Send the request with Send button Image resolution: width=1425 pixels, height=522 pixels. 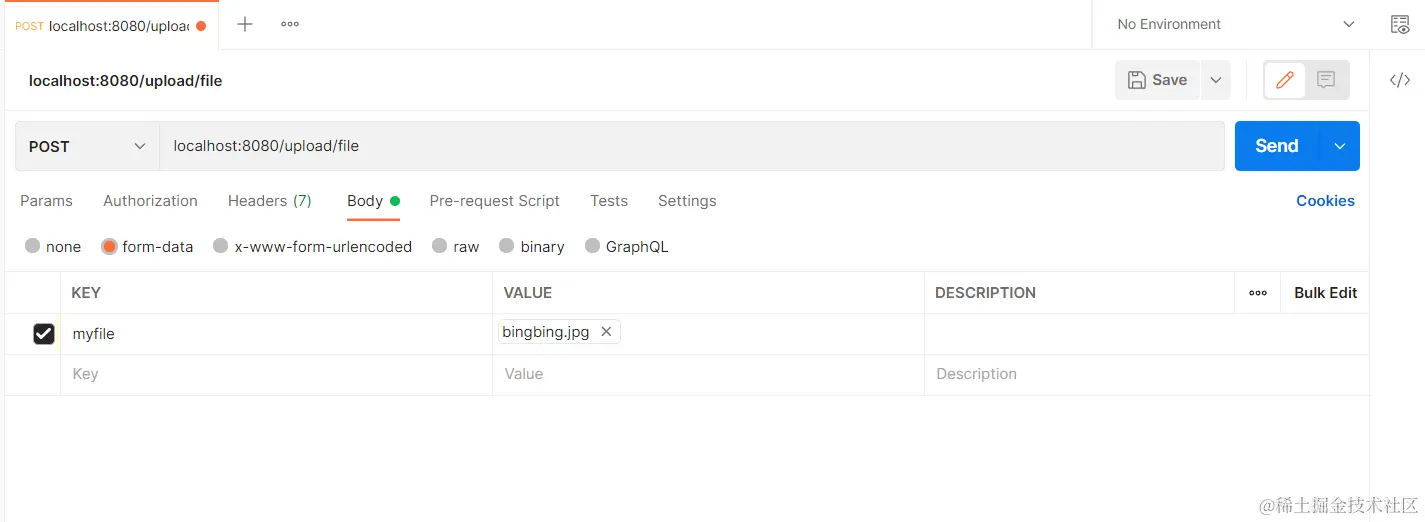coord(1277,146)
